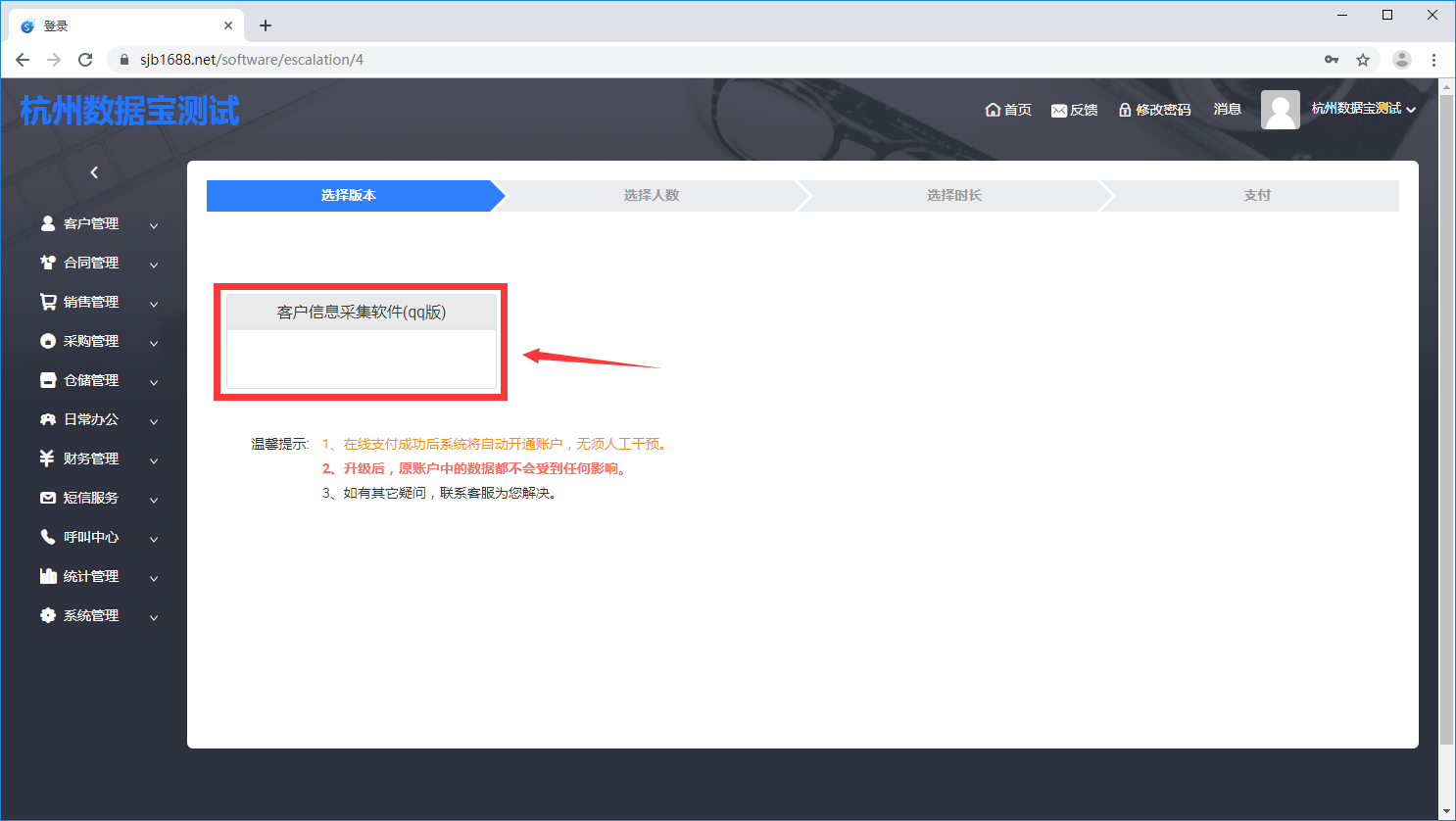Select the 选择人数 step
1456x821 pixels.
click(x=652, y=196)
